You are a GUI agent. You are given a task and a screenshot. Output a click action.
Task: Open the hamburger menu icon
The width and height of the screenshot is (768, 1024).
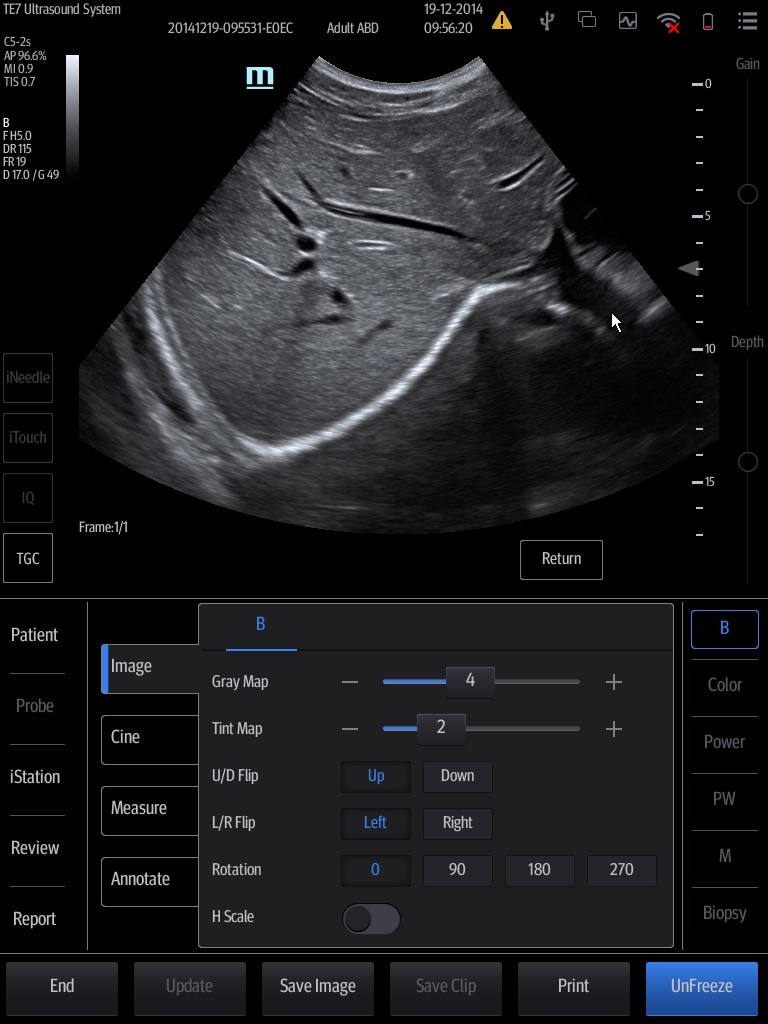(746, 20)
